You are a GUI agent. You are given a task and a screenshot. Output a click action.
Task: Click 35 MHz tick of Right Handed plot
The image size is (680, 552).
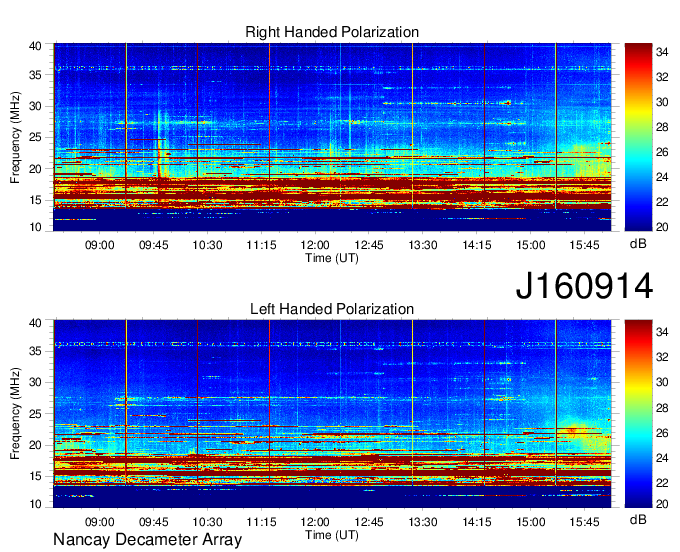click(35, 75)
